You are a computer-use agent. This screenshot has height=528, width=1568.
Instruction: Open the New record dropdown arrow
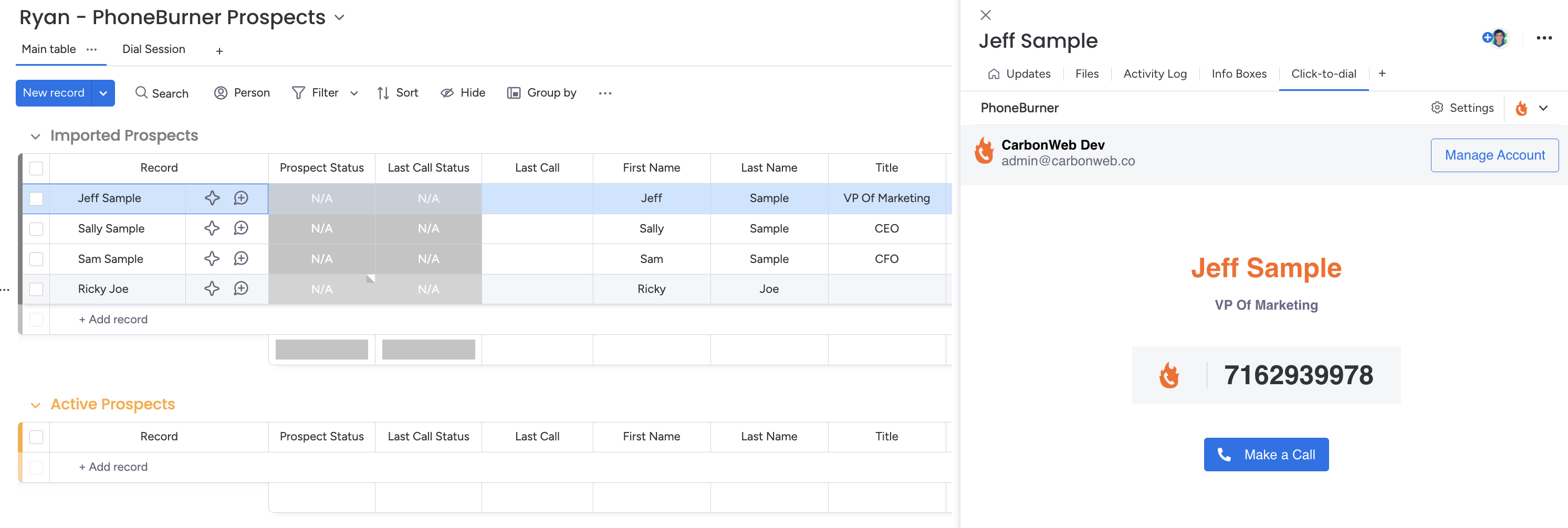(x=103, y=93)
